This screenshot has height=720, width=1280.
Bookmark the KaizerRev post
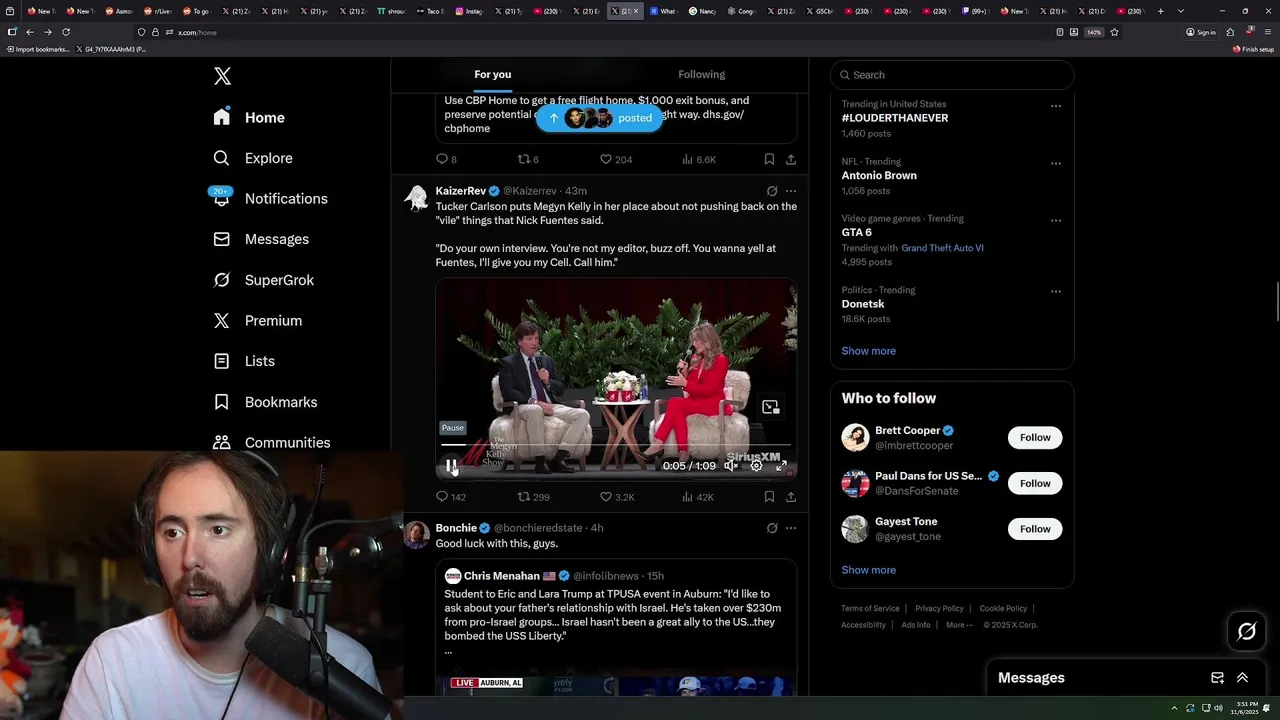click(769, 496)
